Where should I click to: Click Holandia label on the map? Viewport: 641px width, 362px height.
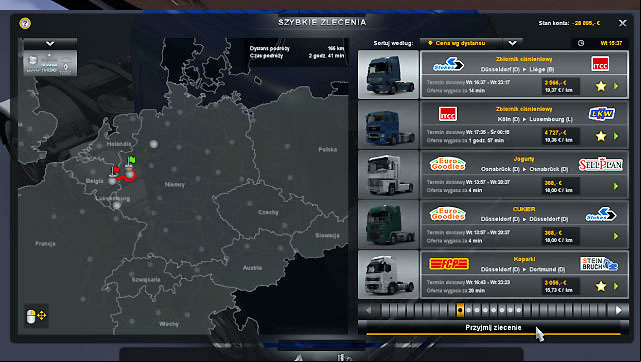coord(119,144)
